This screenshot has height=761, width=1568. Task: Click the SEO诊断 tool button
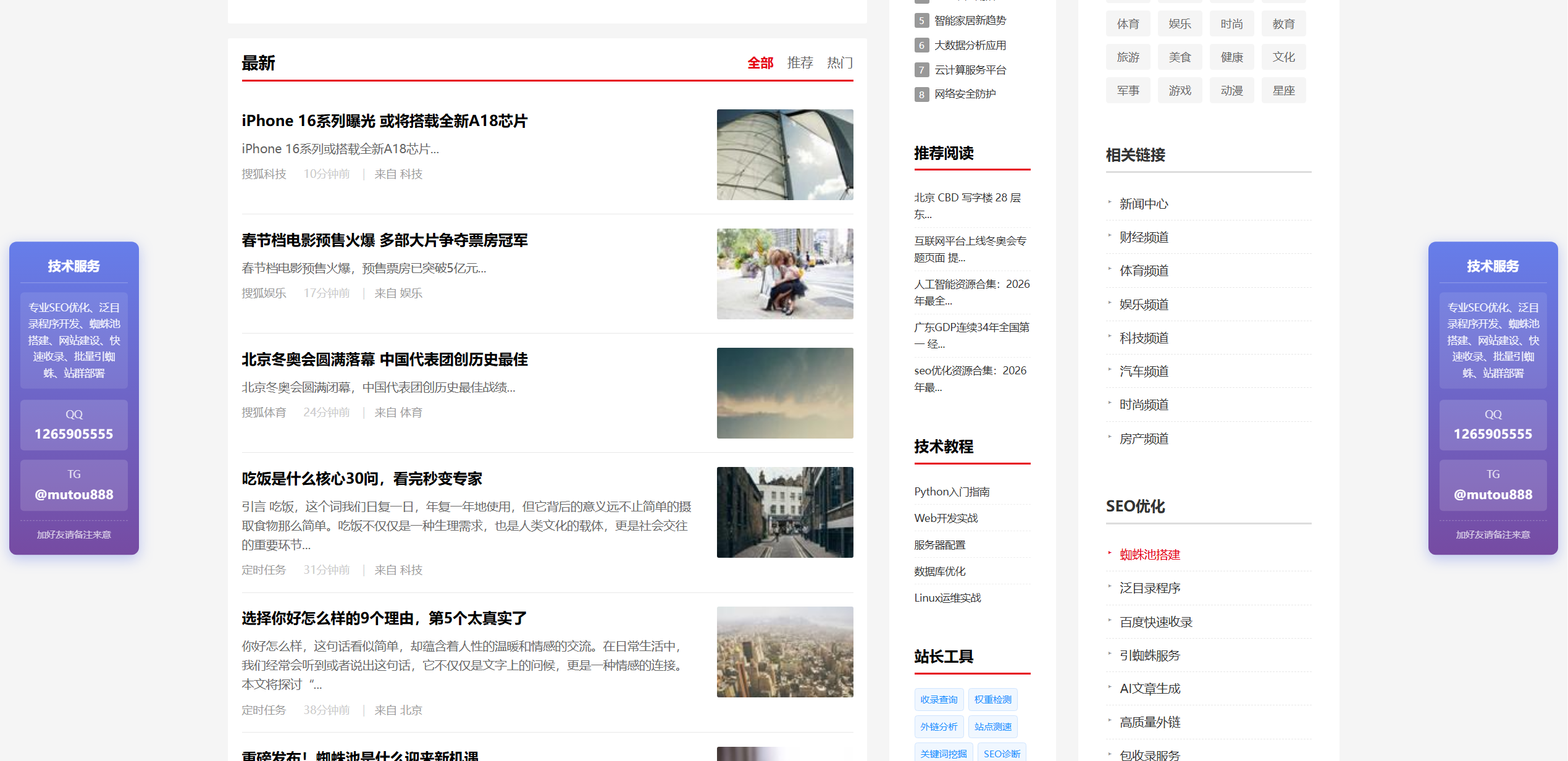pos(1002,753)
